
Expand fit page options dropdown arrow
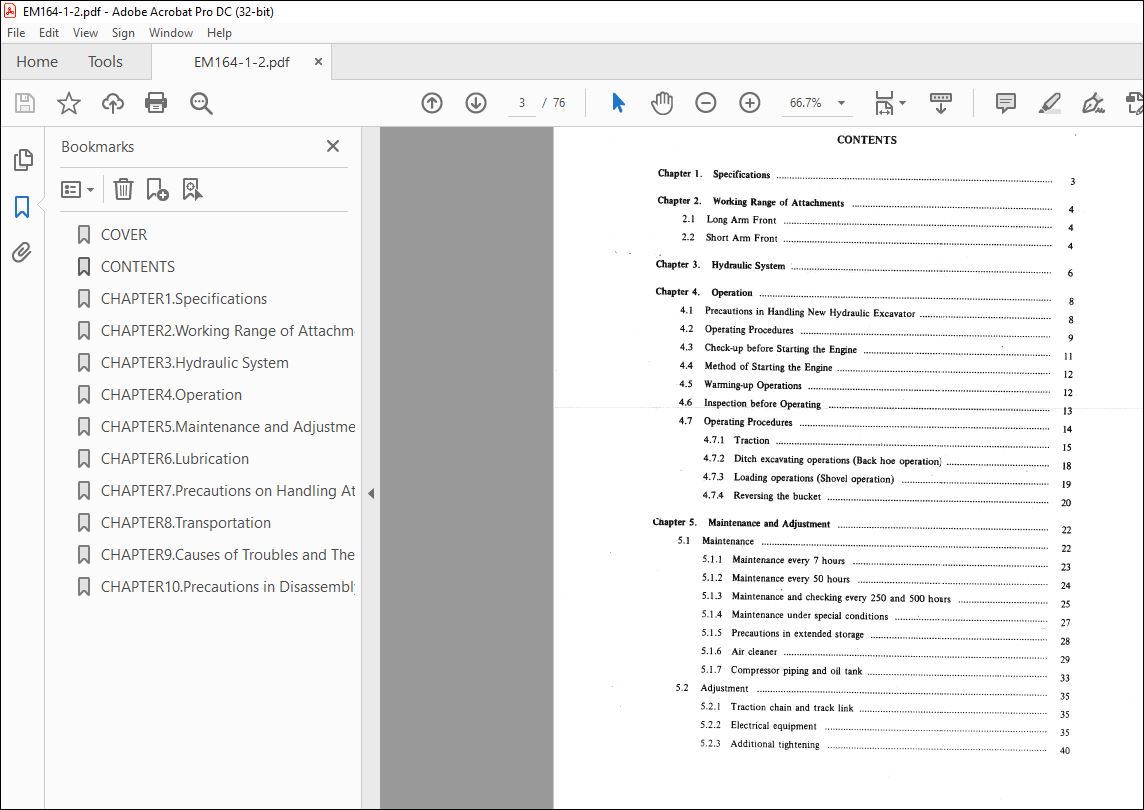click(x=903, y=103)
